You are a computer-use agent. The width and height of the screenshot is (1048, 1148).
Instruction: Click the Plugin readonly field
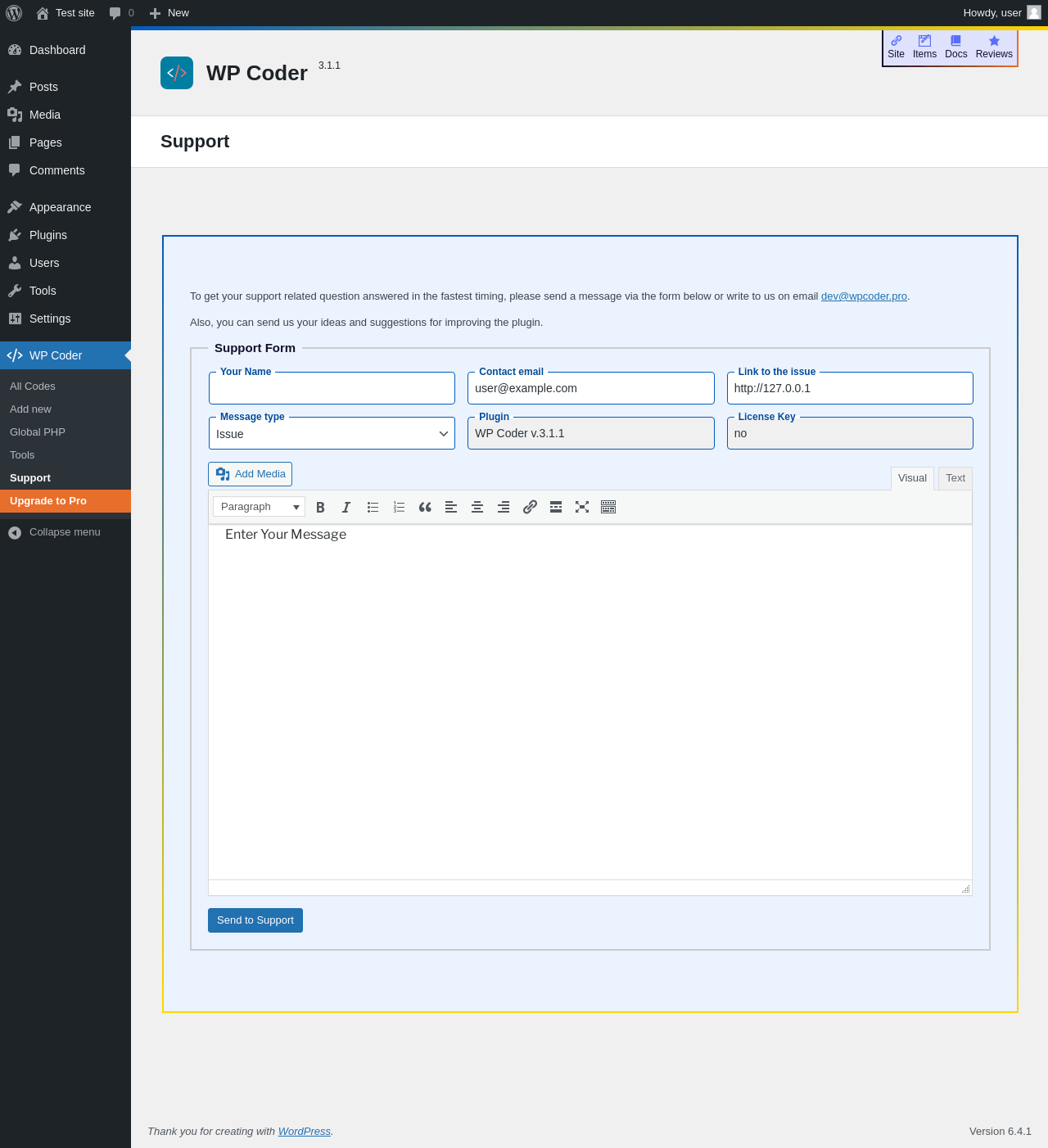click(x=591, y=433)
